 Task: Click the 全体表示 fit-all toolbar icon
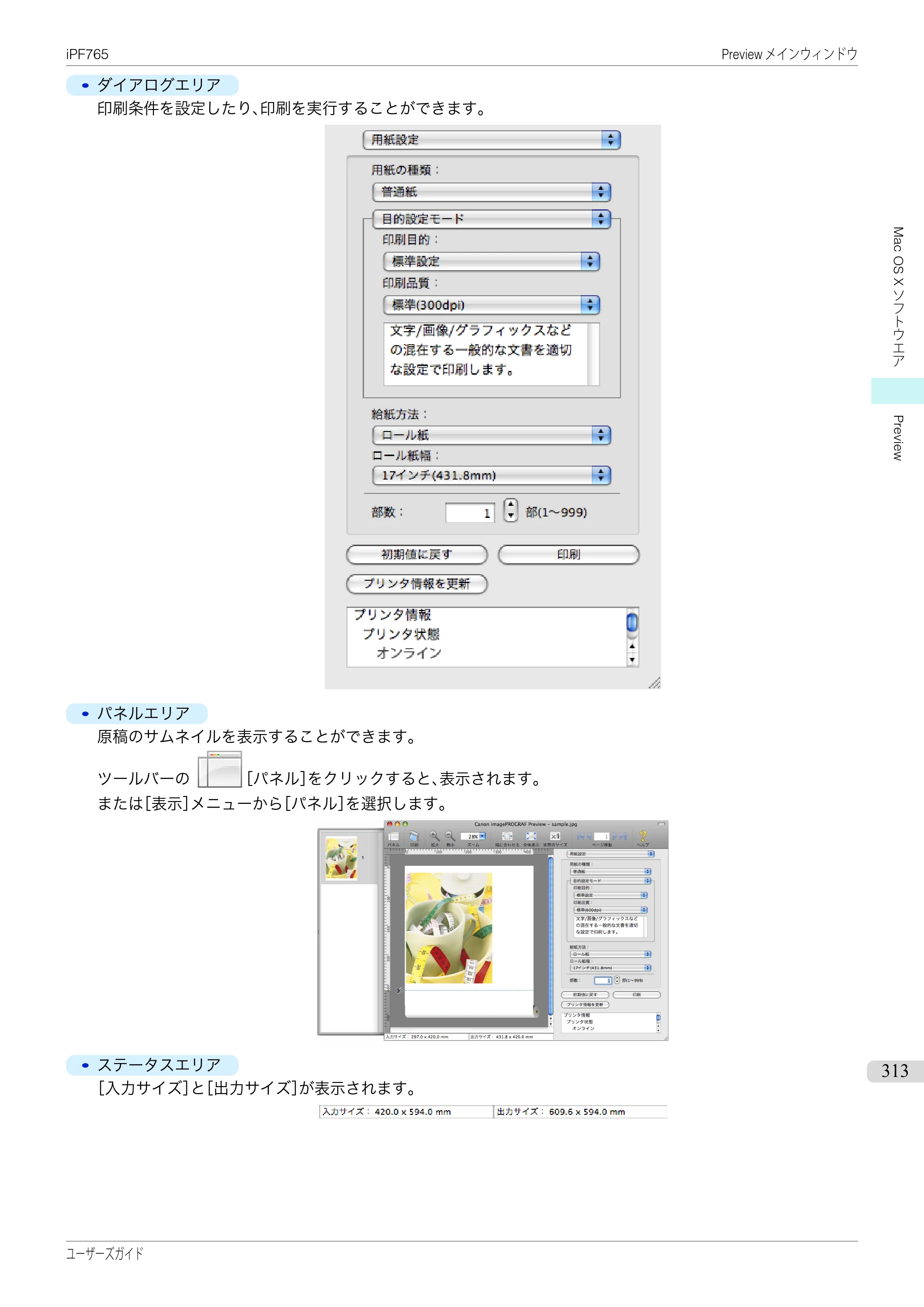(x=531, y=836)
